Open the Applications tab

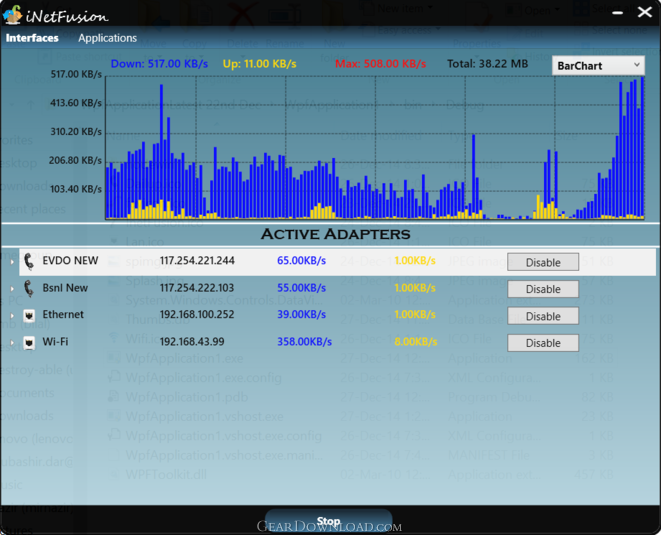tap(107, 38)
